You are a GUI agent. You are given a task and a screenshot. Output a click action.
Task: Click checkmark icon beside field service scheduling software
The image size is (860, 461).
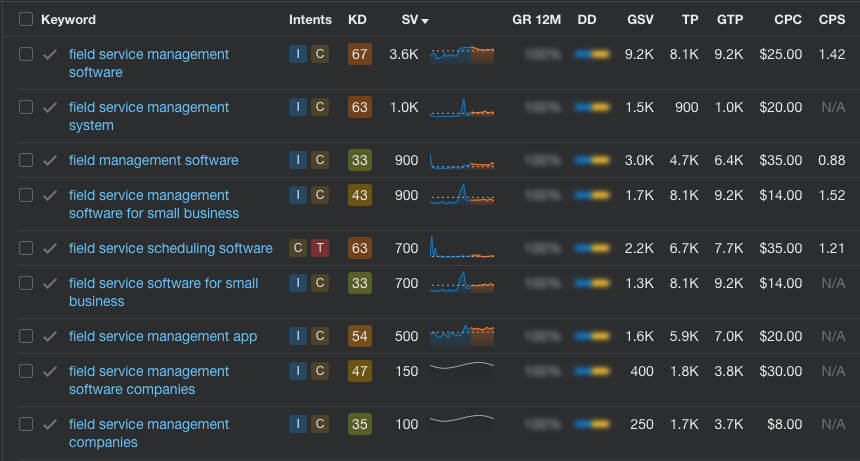tap(50, 248)
